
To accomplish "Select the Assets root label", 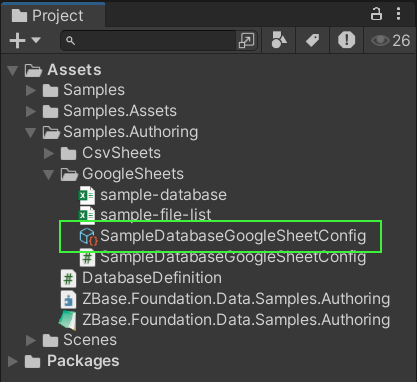I will 74,70.
